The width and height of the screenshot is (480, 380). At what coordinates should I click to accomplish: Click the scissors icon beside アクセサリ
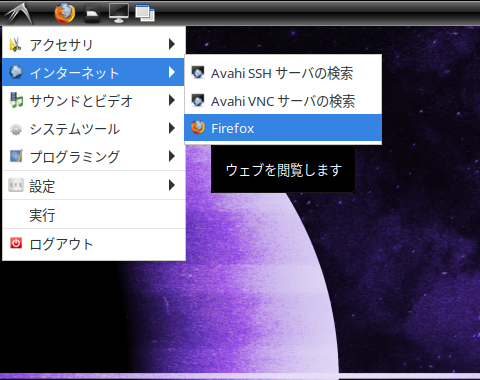point(15,45)
